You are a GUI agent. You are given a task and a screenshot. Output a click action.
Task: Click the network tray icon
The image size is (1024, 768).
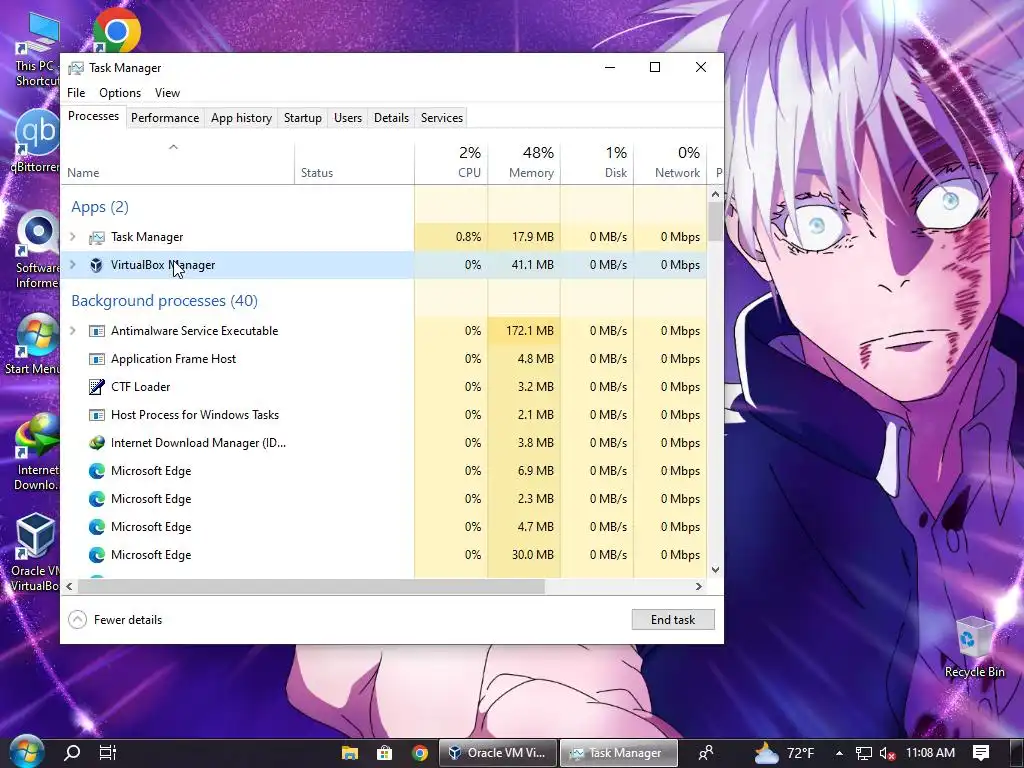pos(863,754)
